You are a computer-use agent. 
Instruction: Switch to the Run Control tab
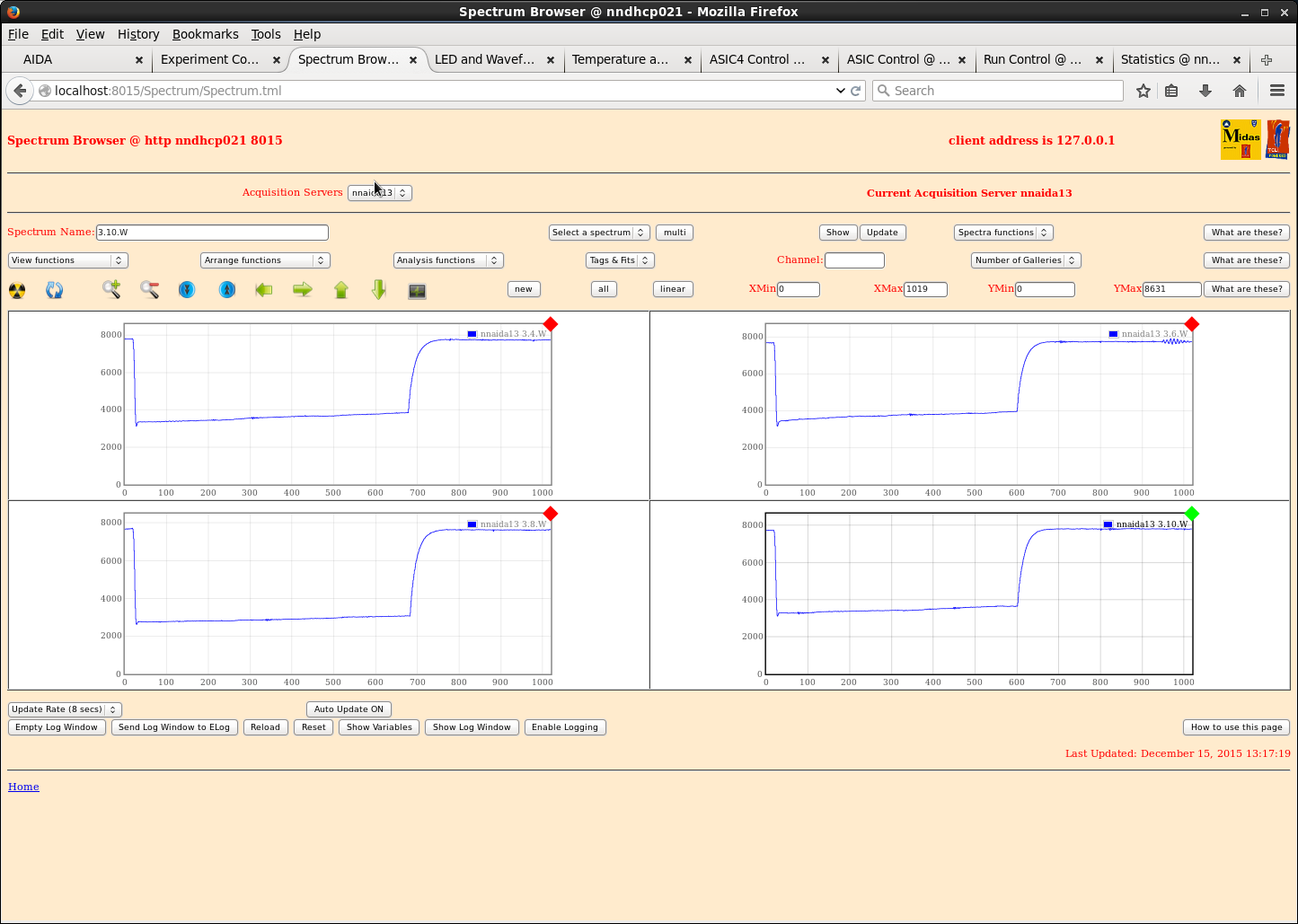point(1031,59)
